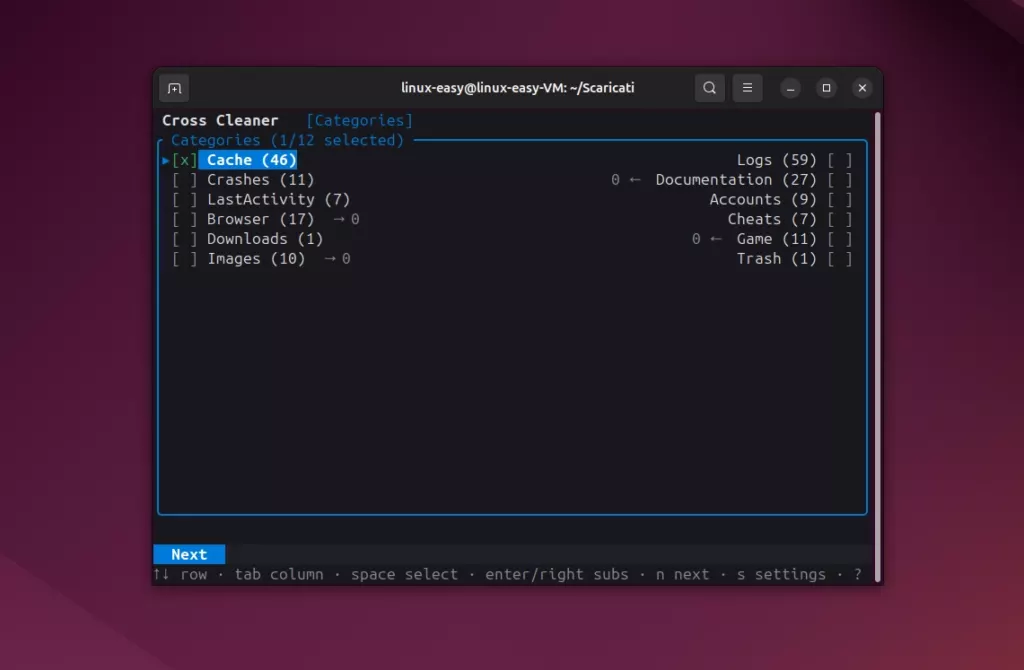Image resolution: width=1024 pixels, height=670 pixels.
Task: Select the Downloads (1) label
Action: coord(265,239)
